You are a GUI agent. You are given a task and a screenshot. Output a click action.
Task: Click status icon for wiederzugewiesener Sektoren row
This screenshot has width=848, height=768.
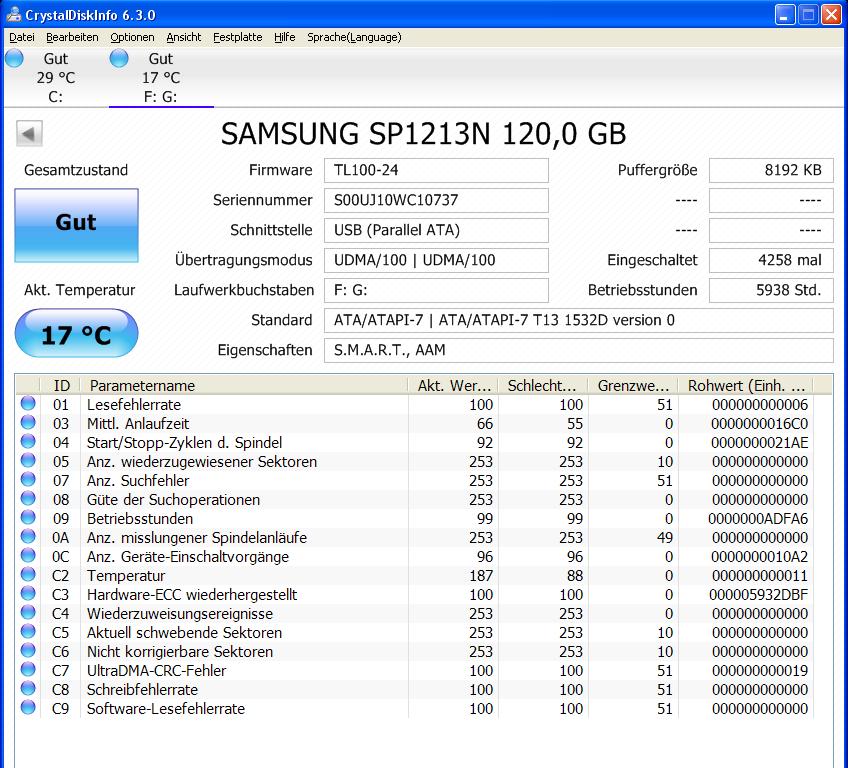(x=28, y=460)
